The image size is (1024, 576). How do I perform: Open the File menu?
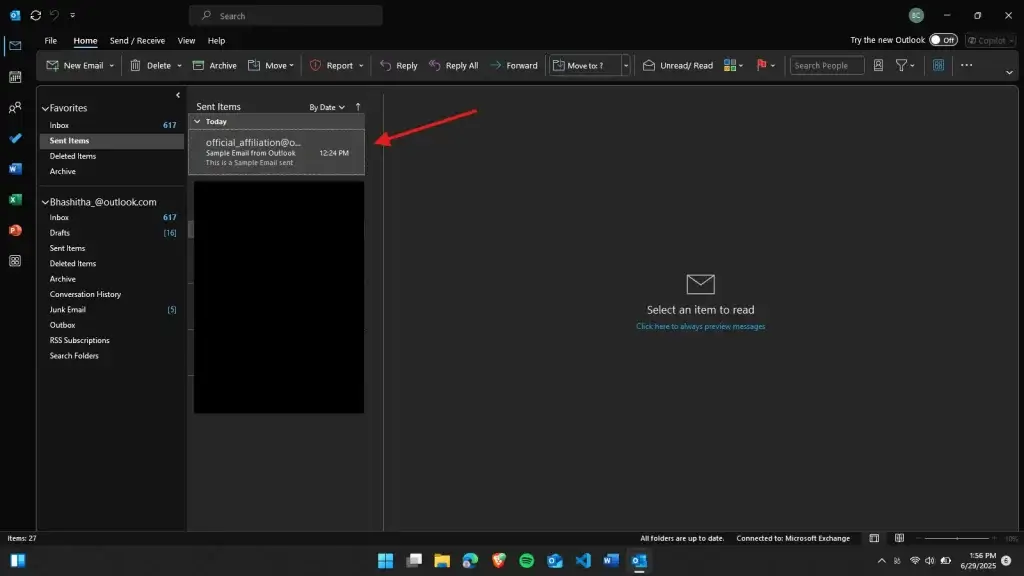pyautogui.click(x=50, y=40)
